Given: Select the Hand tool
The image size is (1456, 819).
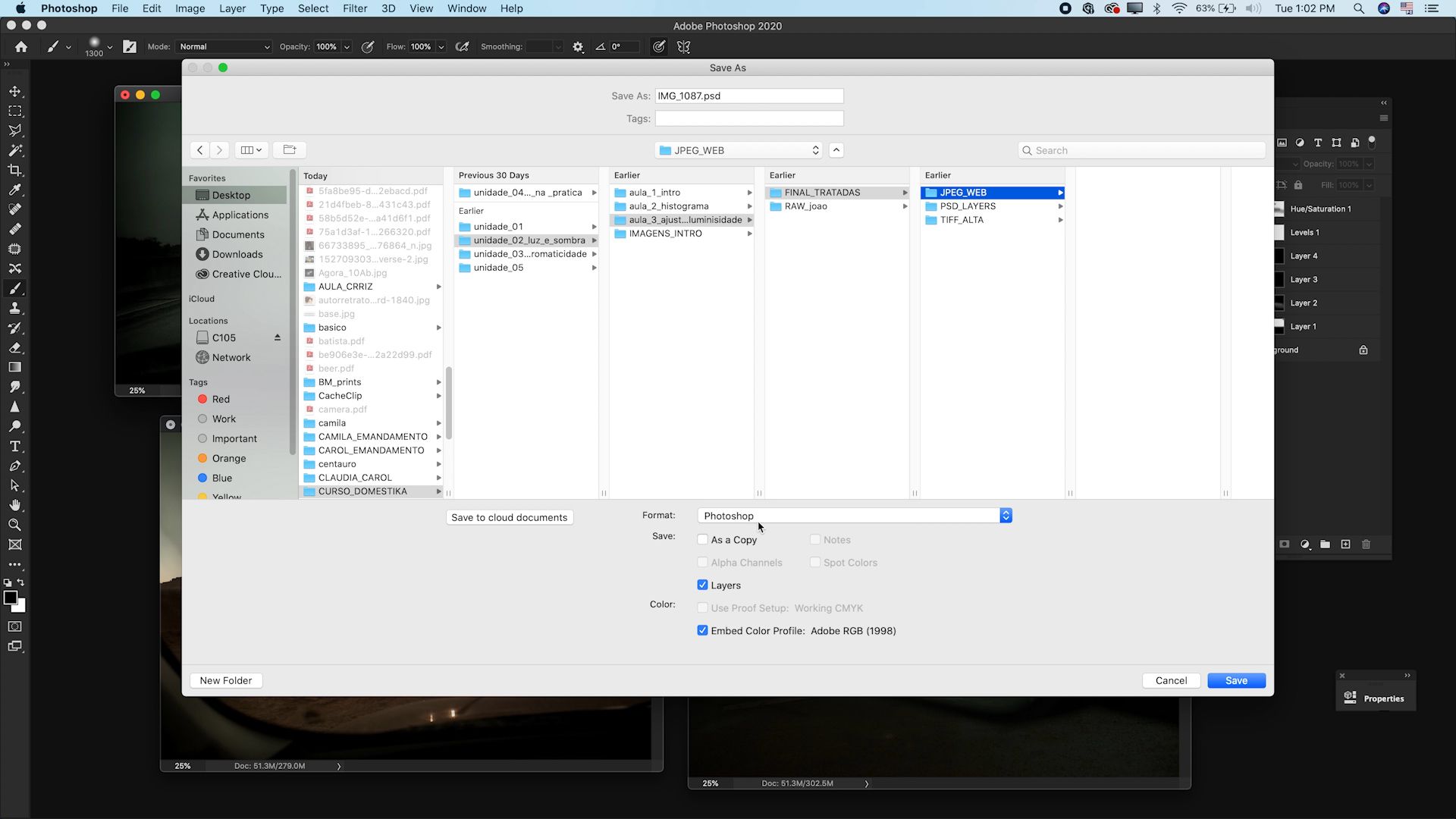Looking at the screenshot, I should tap(15, 505).
